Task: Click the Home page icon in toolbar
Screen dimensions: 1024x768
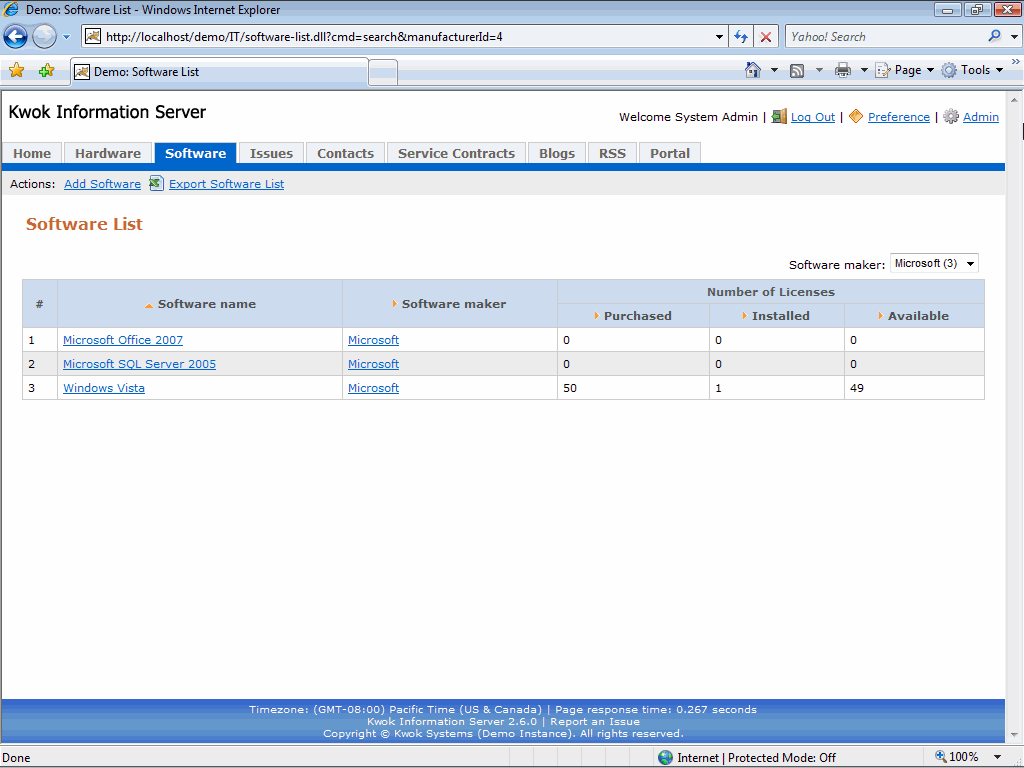Action: (x=753, y=70)
